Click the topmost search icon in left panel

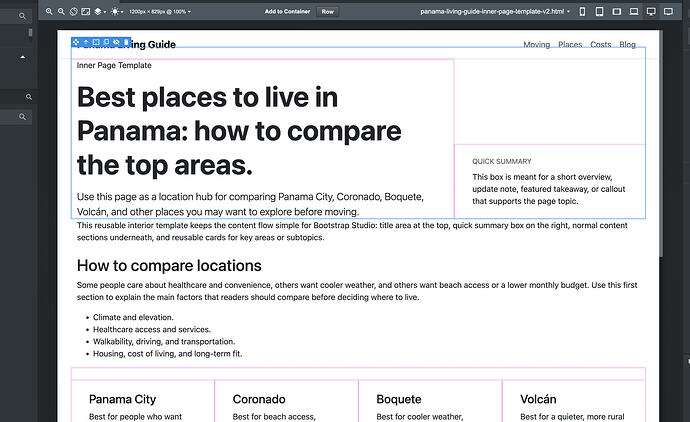[22, 16]
